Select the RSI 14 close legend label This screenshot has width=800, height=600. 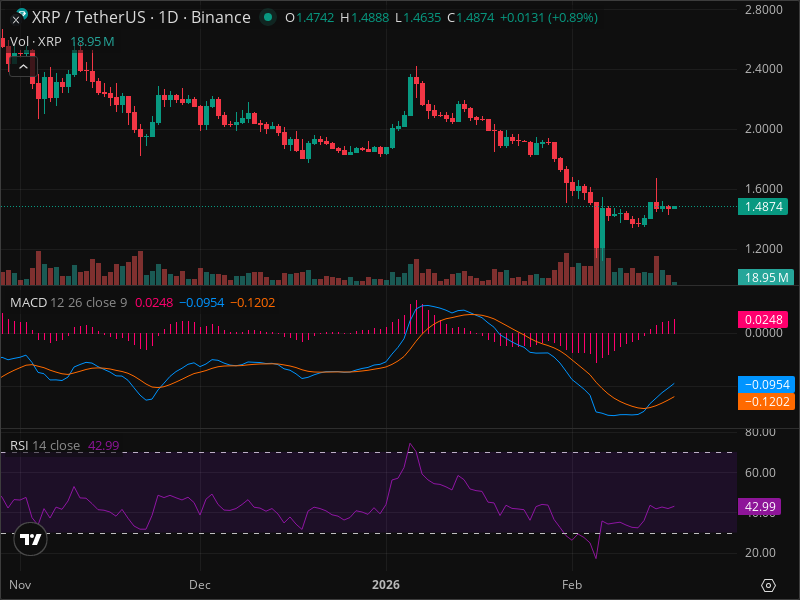(45, 445)
